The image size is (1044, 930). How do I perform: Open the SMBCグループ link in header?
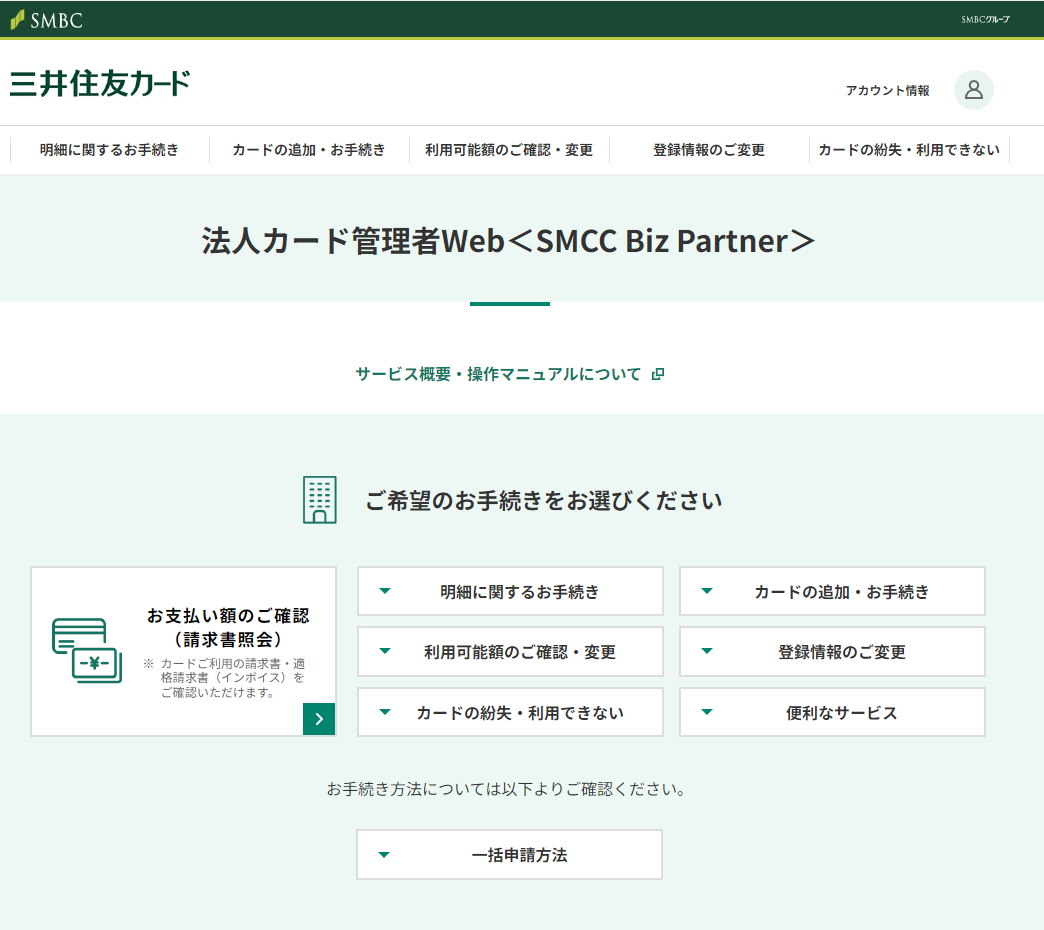(x=985, y=20)
